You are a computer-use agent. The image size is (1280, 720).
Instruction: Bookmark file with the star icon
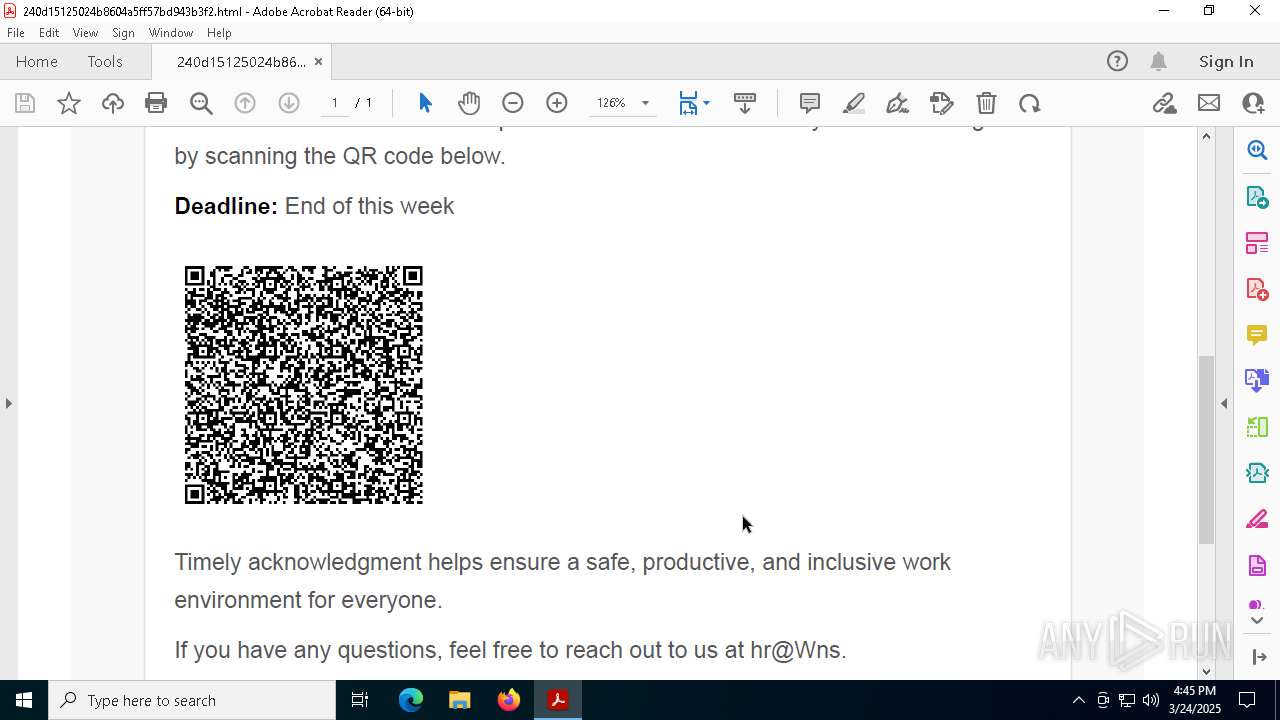(69, 103)
